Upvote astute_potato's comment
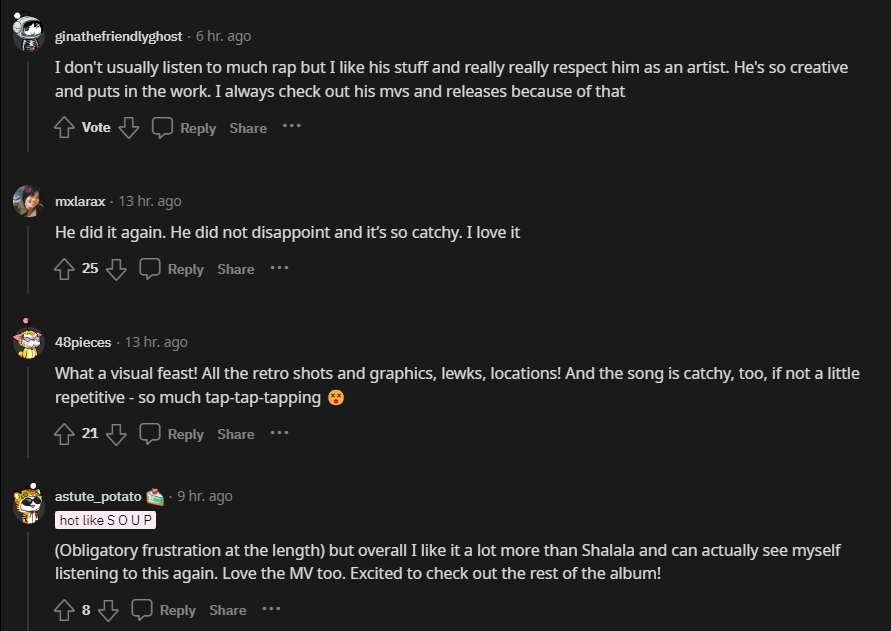The image size is (891, 631). coord(65,610)
